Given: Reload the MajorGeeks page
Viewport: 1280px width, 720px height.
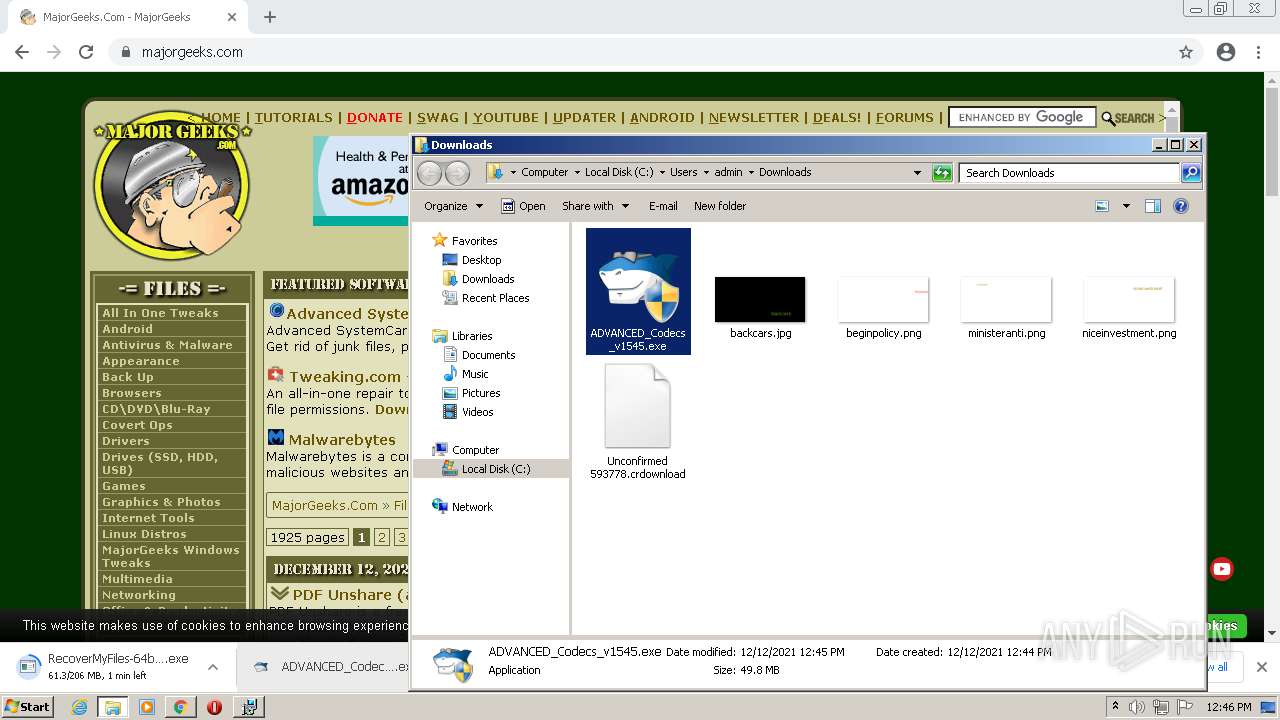Looking at the screenshot, I should coord(86,52).
